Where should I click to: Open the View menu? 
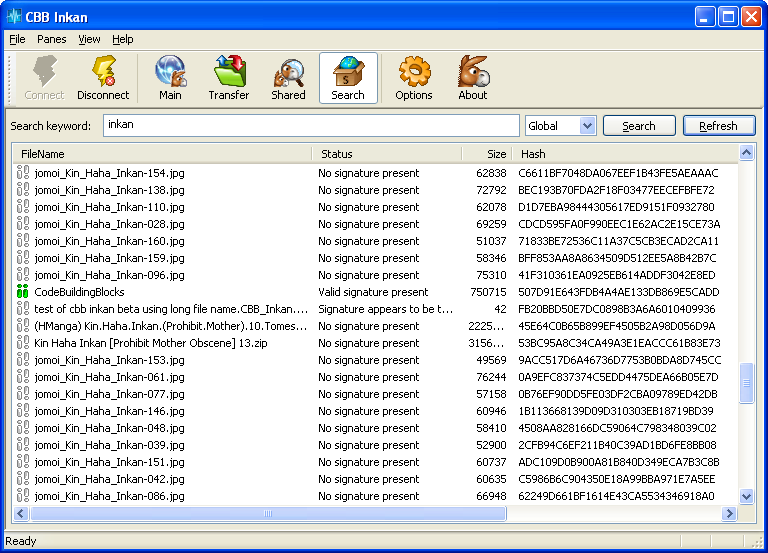tap(89, 39)
